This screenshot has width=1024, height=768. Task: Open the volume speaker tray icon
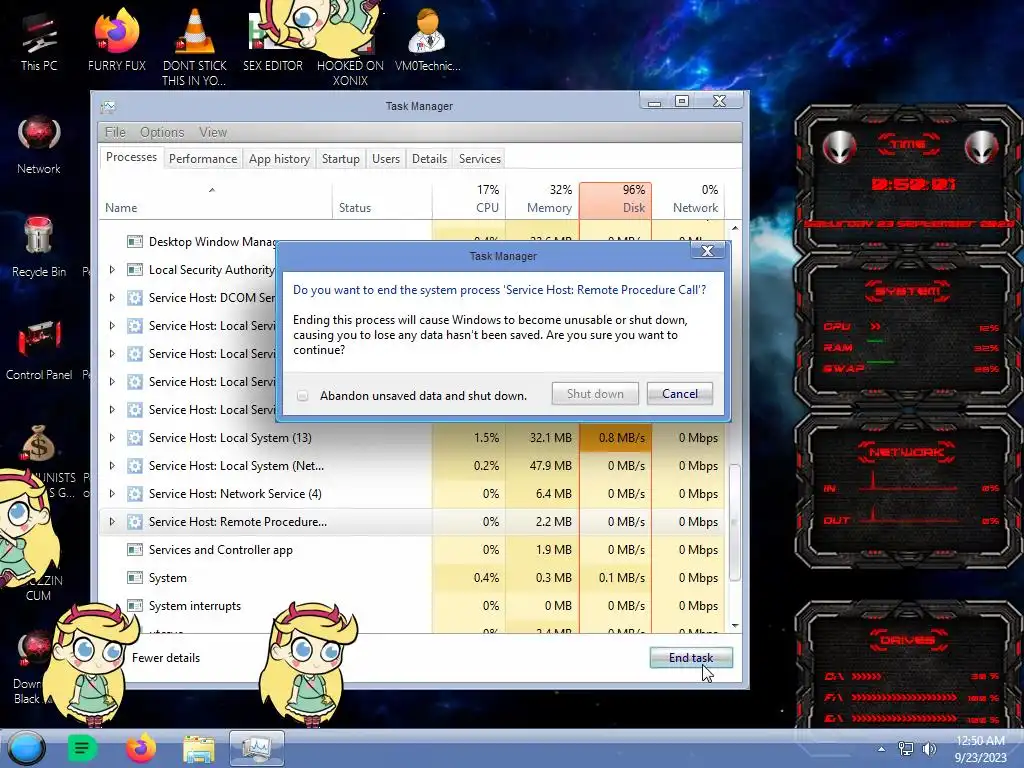[x=928, y=749]
